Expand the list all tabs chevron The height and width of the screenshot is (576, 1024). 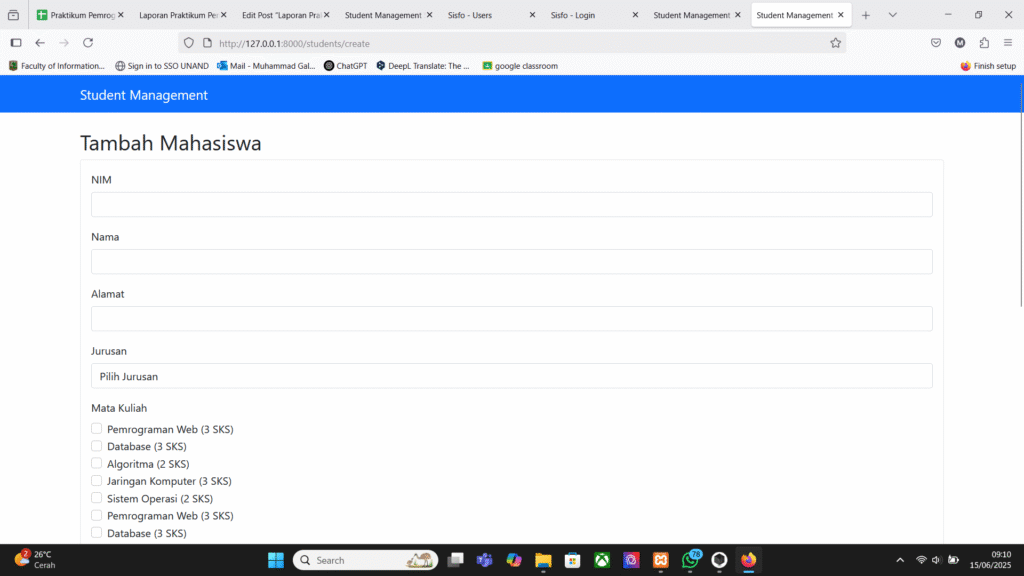pos(893,15)
